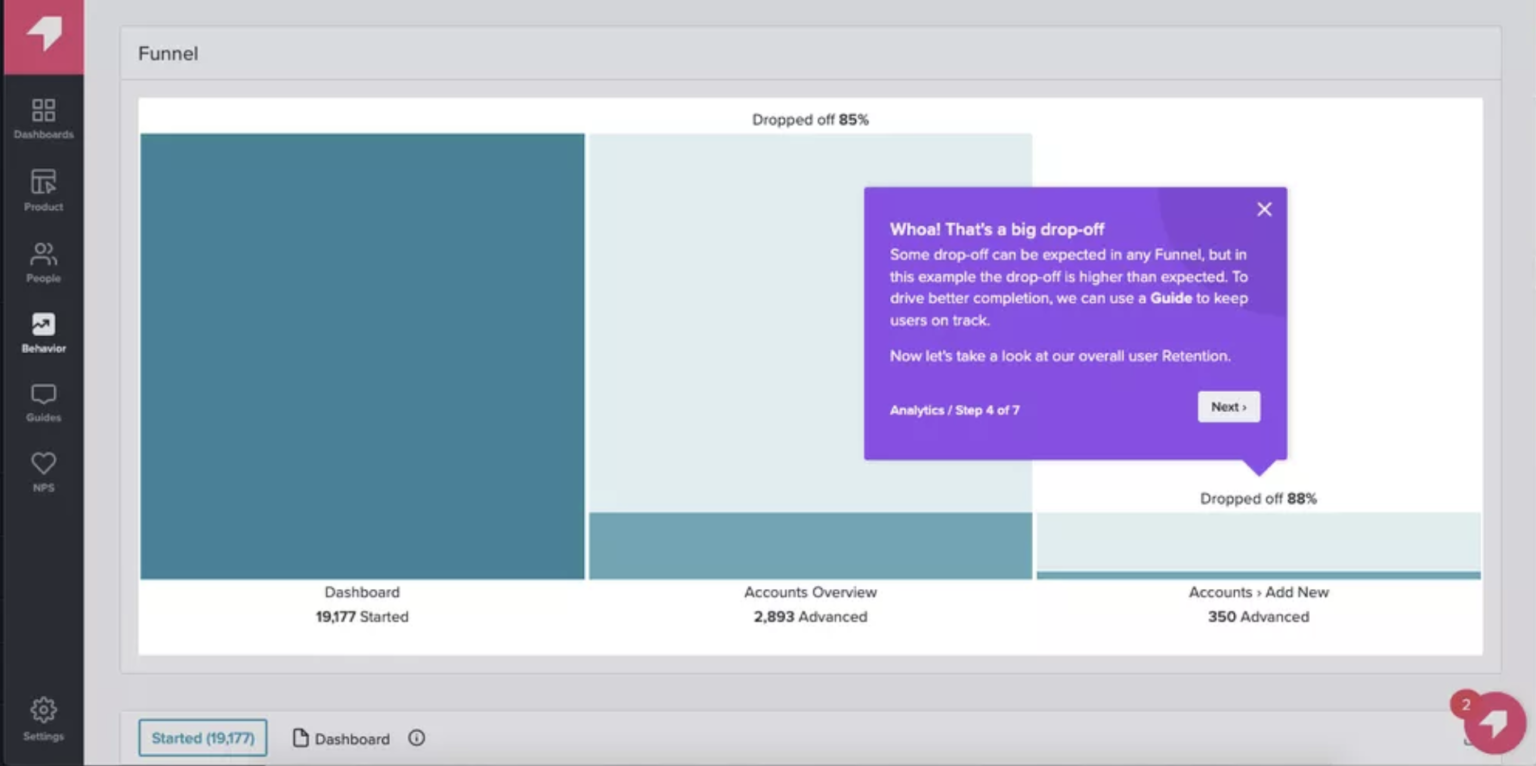Click the Pendo logo in the sidebar
The image size is (1536, 766).
point(43,36)
